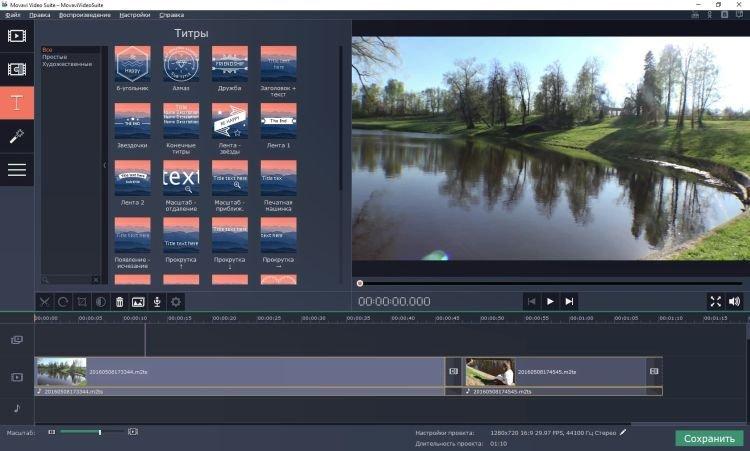The image size is (750, 451).
Task: Click the microphone record audio button
Action: point(157,302)
